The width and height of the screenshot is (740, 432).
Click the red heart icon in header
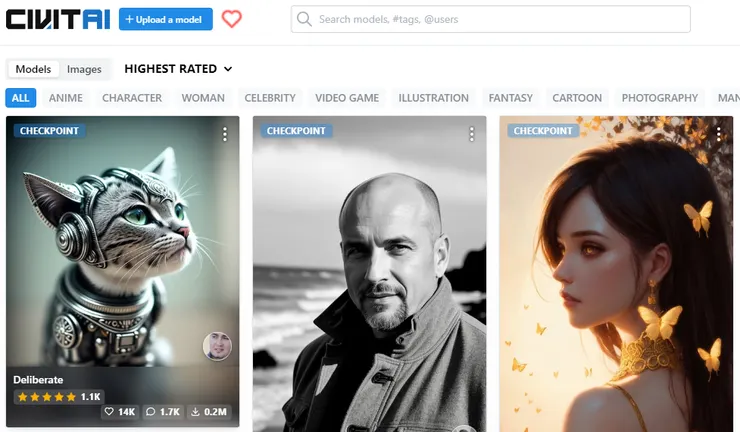232,19
